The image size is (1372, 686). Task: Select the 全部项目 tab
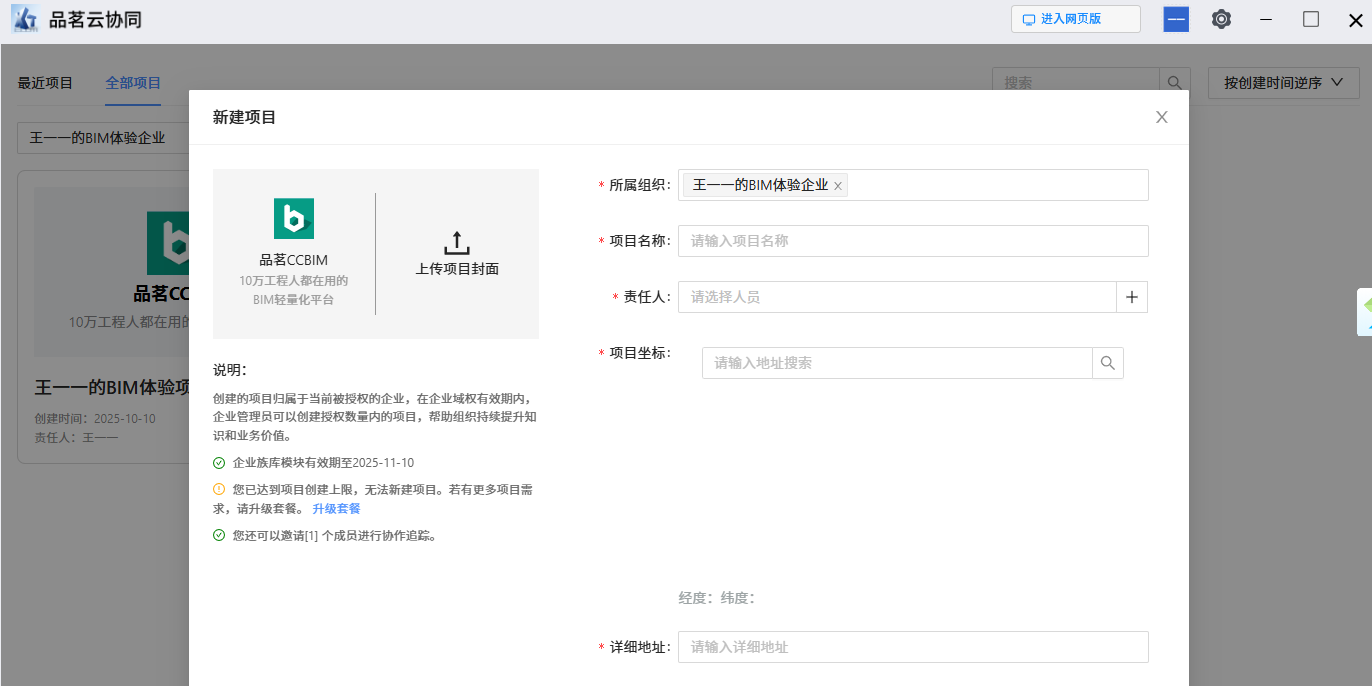(x=133, y=83)
